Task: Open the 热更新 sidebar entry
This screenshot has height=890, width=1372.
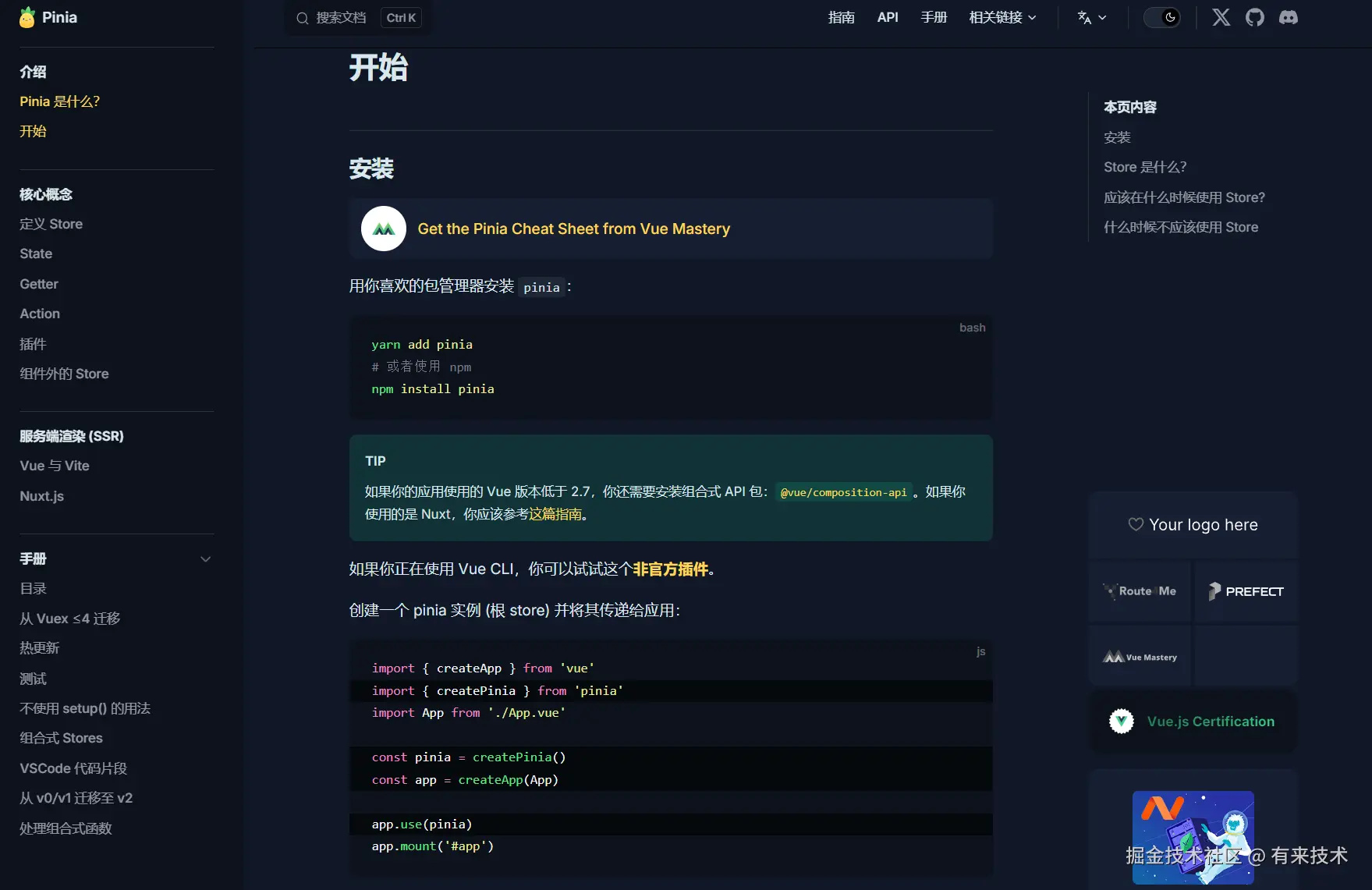Action: [x=40, y=648]
